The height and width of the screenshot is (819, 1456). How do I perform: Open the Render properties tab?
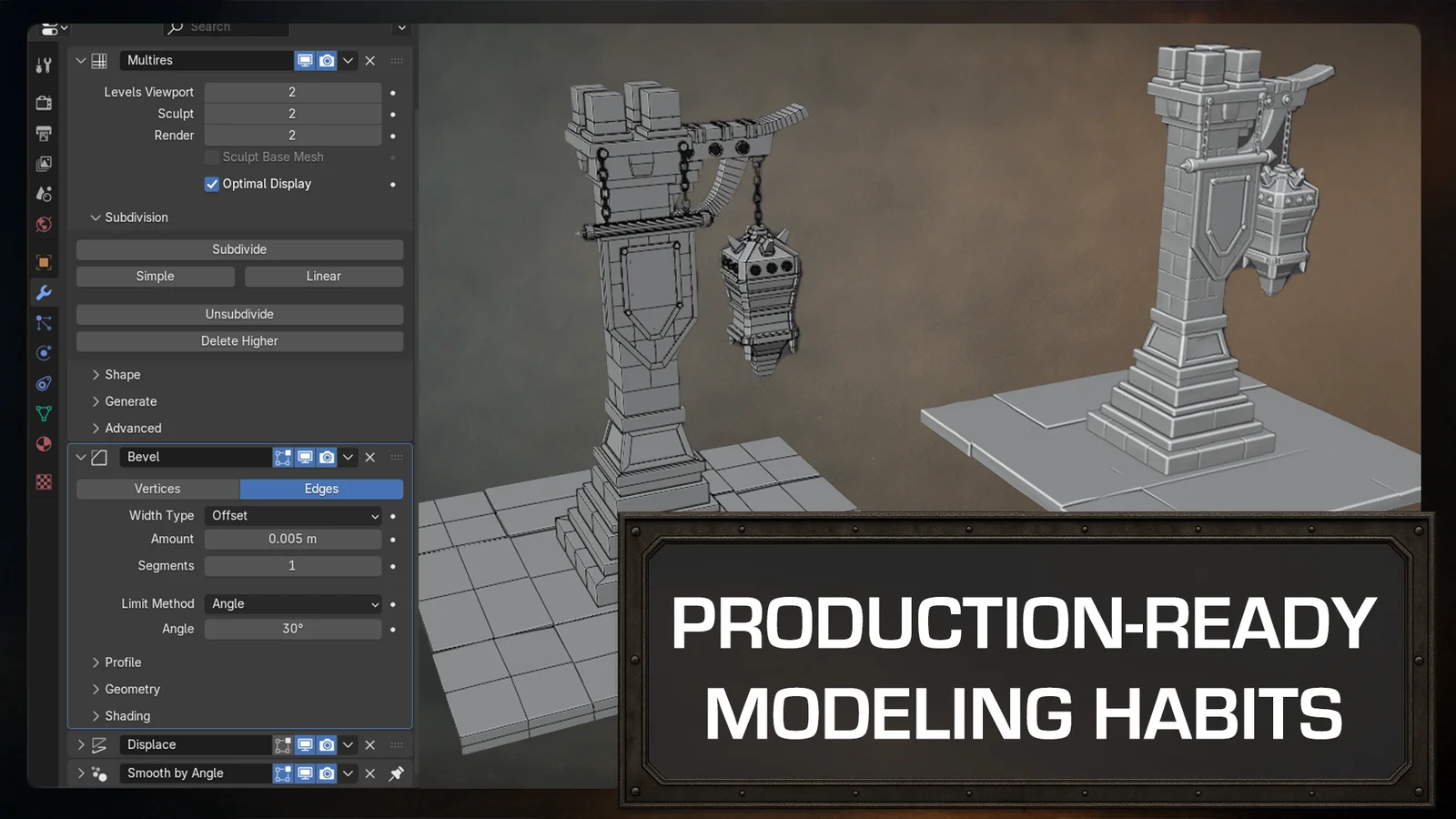point(43,103)
